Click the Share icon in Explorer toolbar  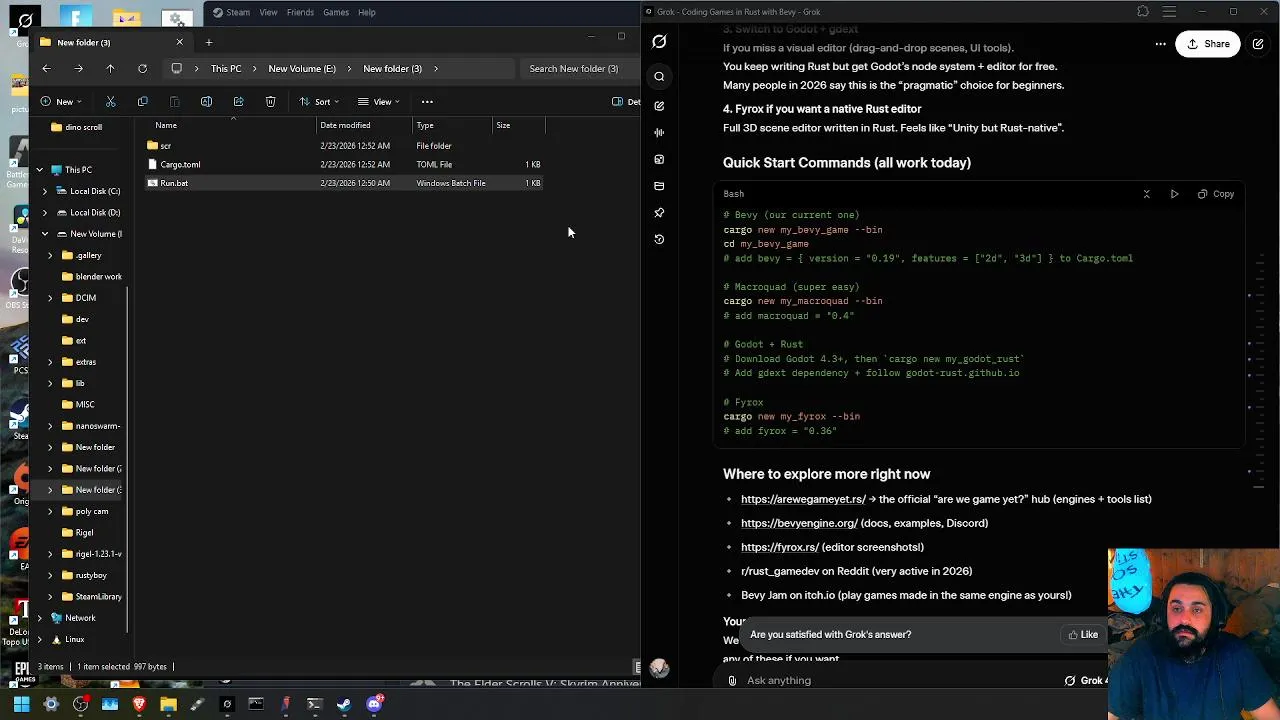(x=238, y=102)
